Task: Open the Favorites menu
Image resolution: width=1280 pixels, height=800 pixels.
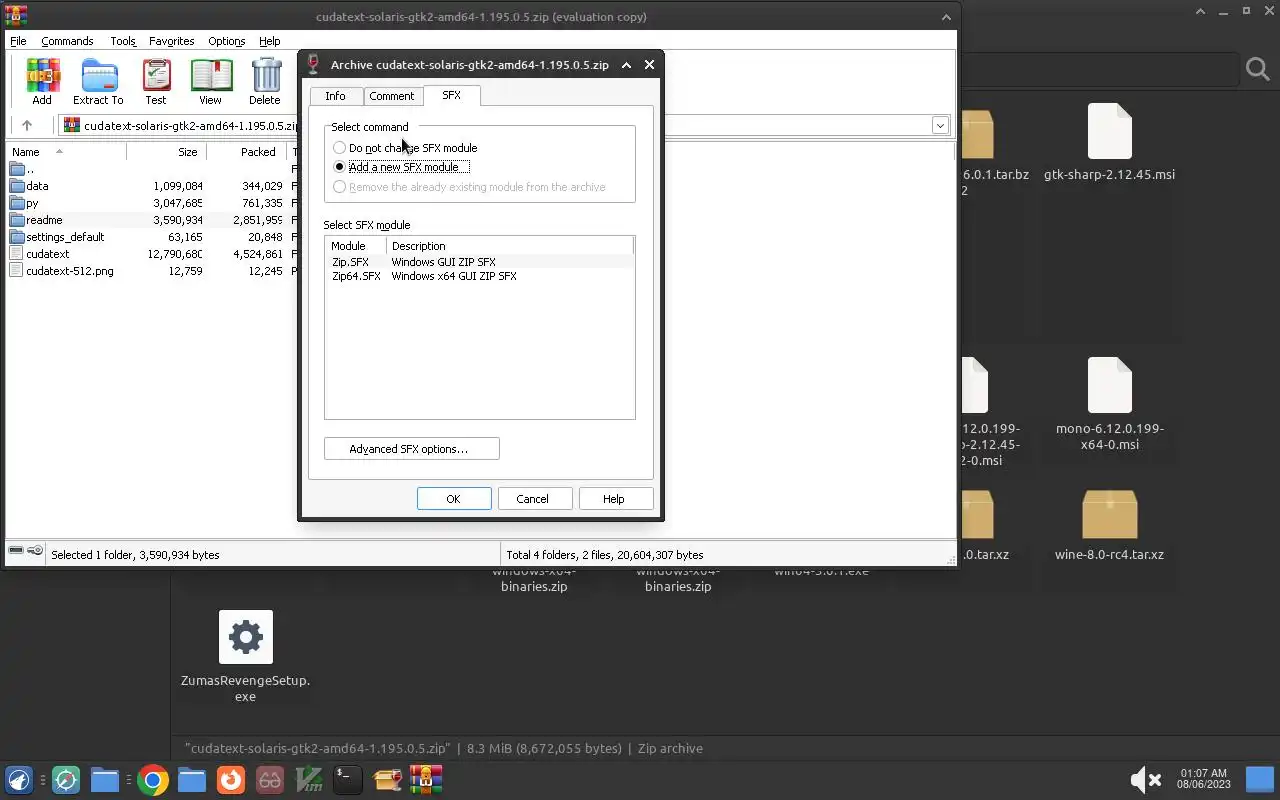Action: pos(171,41)
